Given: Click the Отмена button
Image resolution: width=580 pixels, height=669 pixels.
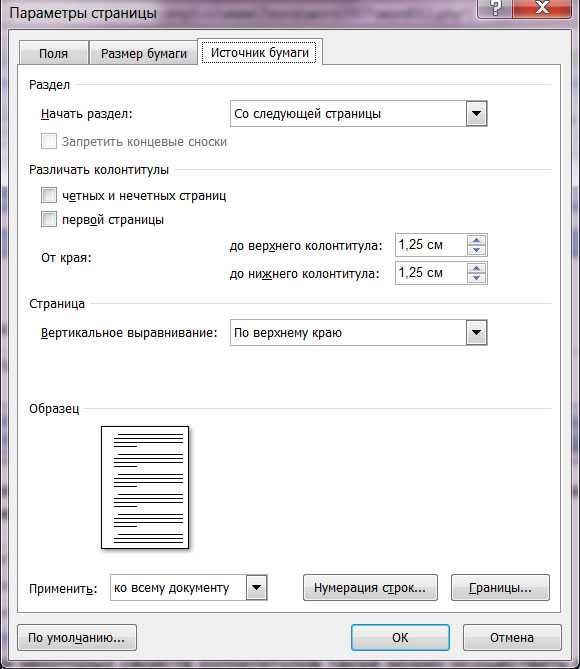Looking at the screenshot, I should pyautogui.click(x=512, y=637).
